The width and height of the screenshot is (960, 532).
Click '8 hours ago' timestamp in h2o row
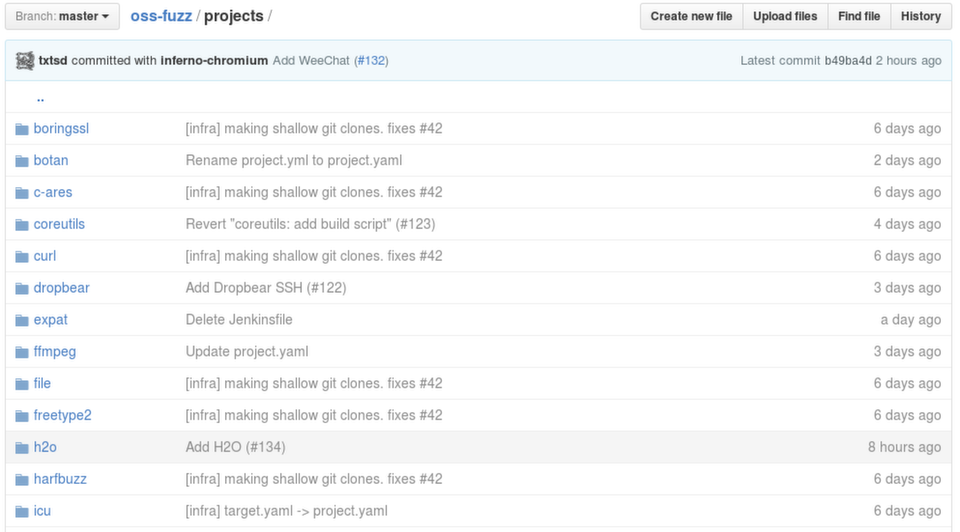click(x=904, y=447)
